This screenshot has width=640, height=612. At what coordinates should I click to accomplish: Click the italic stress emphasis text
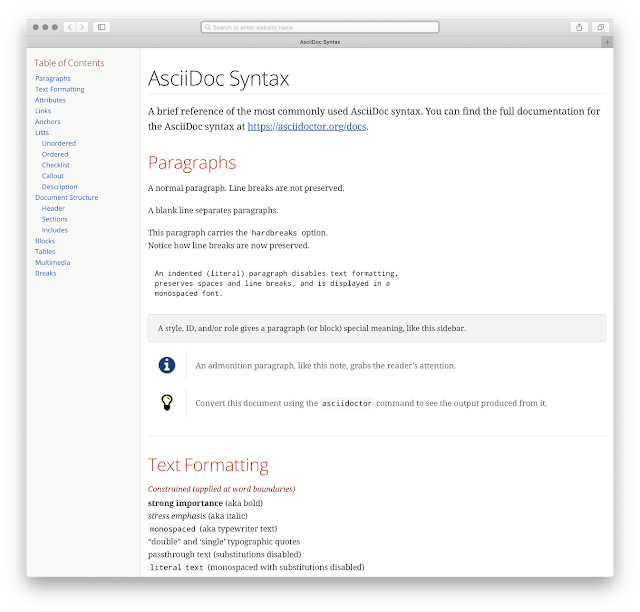(x=177, y=516)
